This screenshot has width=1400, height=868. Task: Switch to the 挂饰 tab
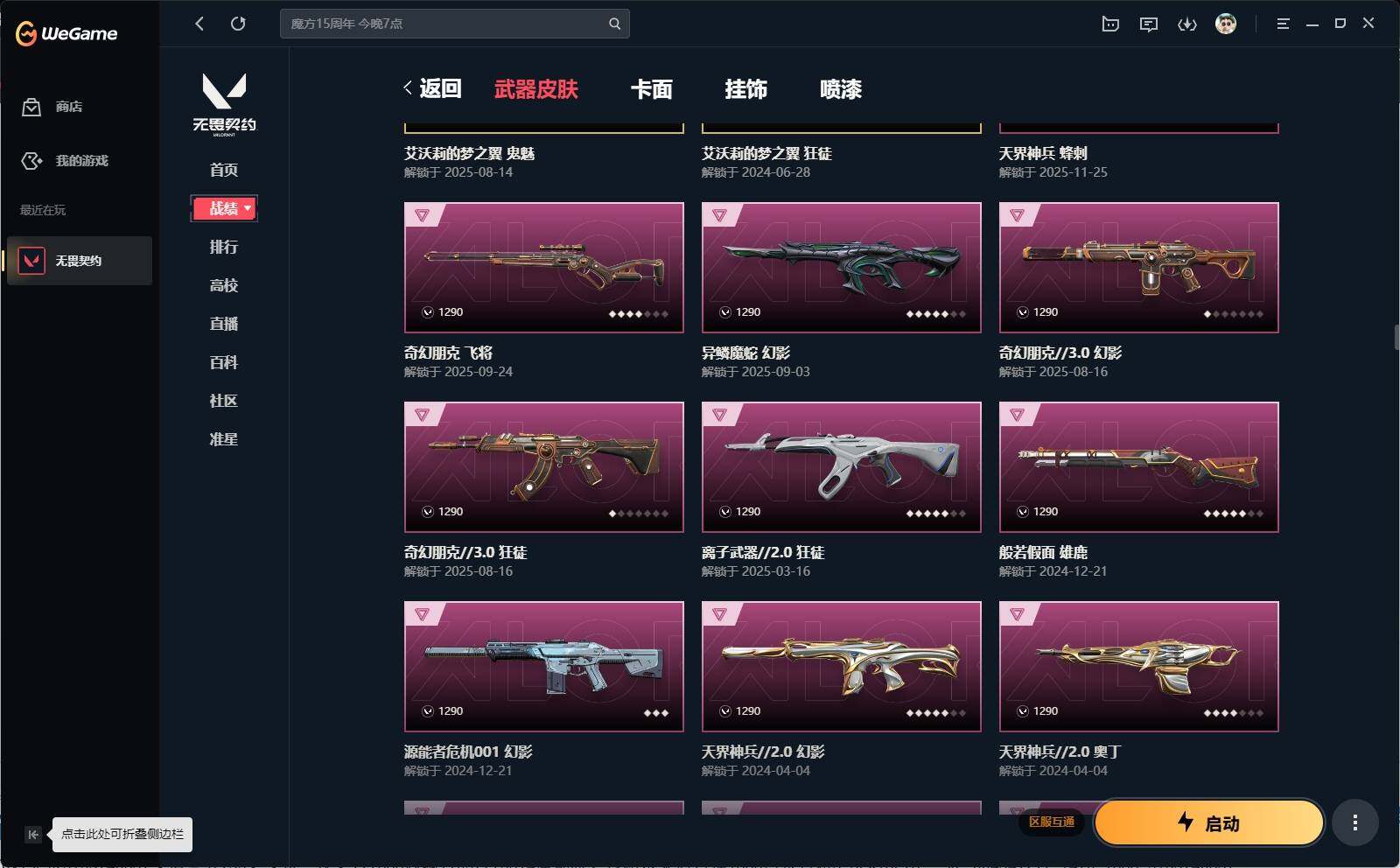point(745,88)
